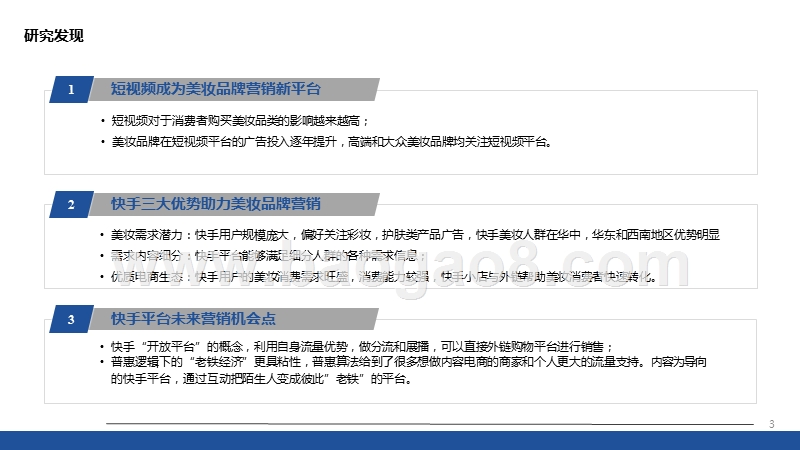Click the line 的快手平台，通过互动把陌生人变成

[261, 379]
